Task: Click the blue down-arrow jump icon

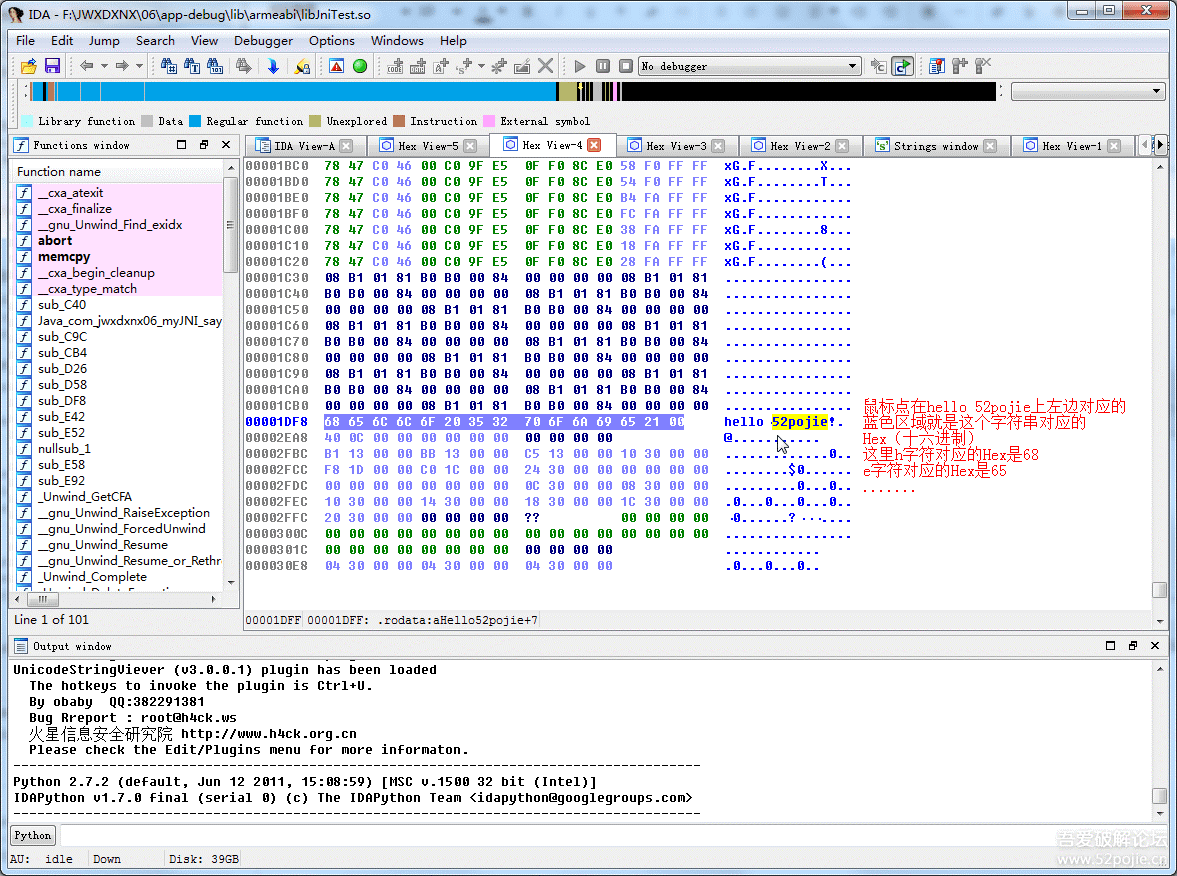Action: pyautogui.click(x=273, y=66)
